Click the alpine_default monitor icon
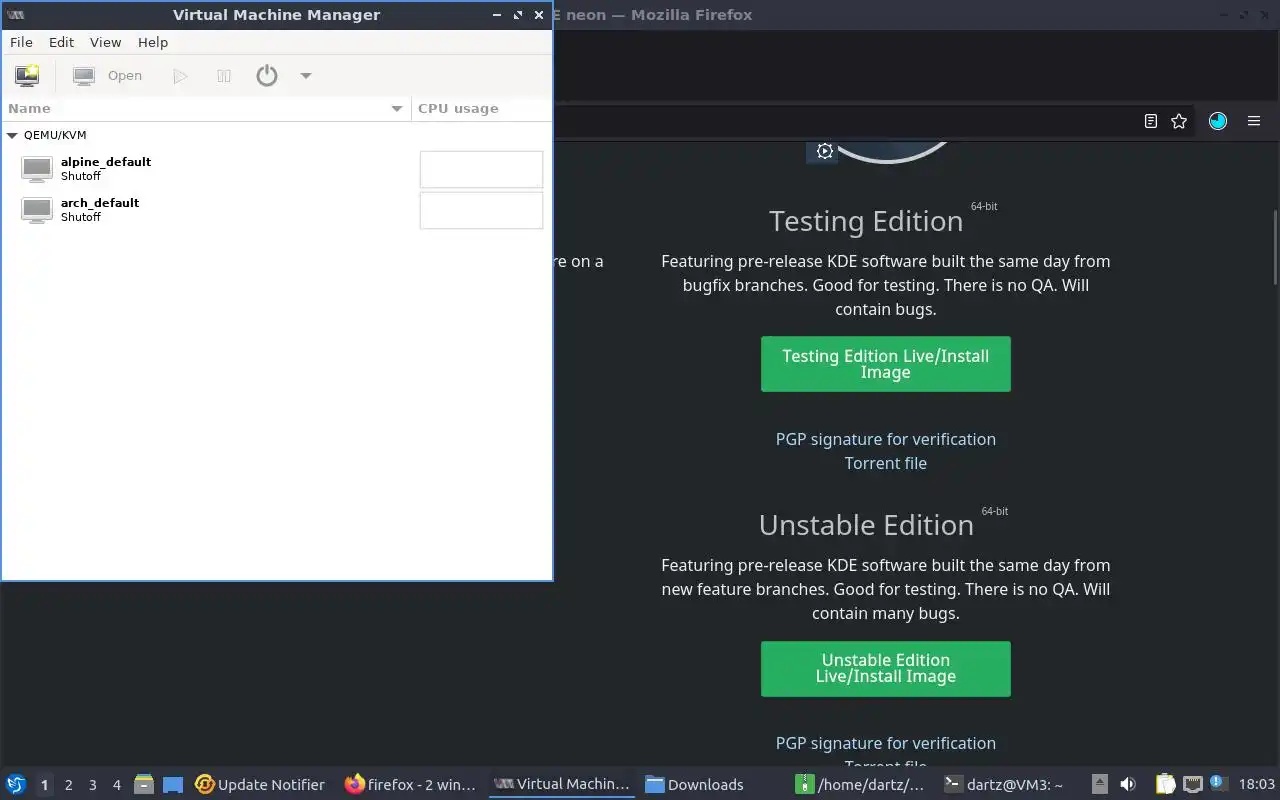Screen dimensions: 1280x800 [x=37, y=169]
